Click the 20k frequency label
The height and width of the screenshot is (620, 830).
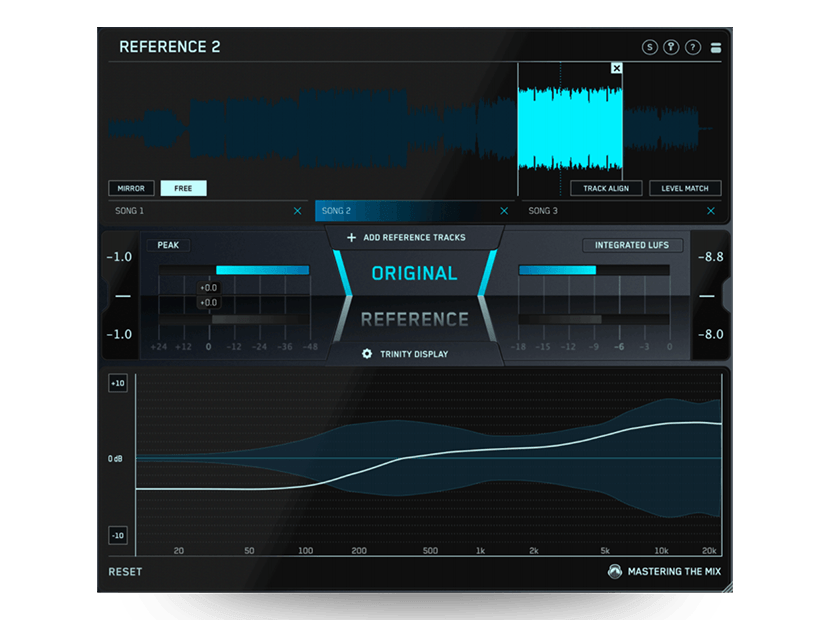[709, 551]
